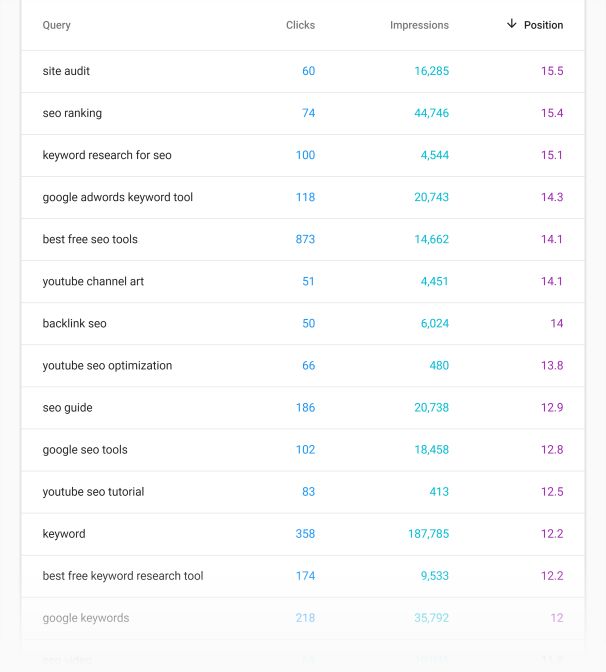
Task: Click the descending sort arrow beside Position
Action: coord(512,24)
